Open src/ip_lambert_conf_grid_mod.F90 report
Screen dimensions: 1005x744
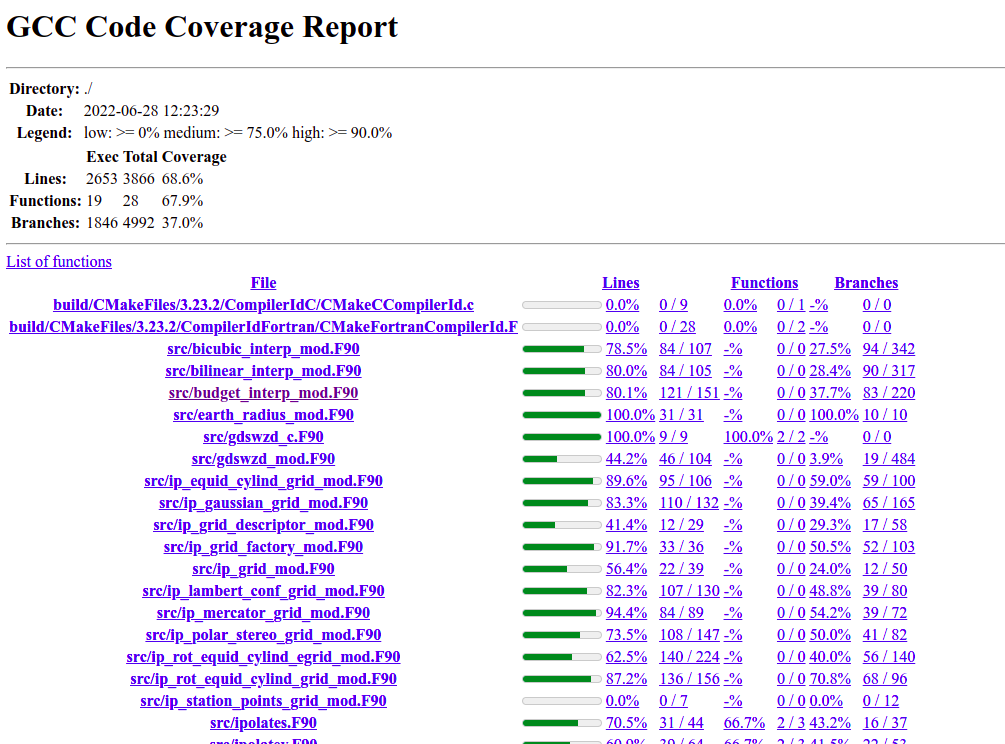(263, 591)
